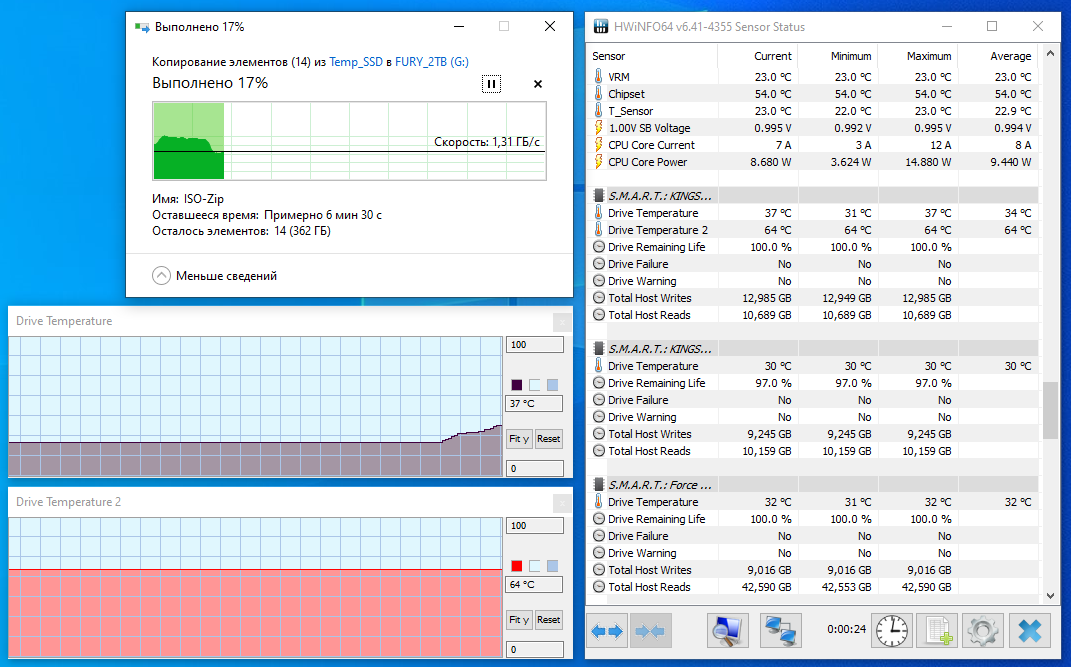Viewport: 1071px width, 667px height.
Task: Click red color swatch in Drive Temperature 2
Action: (517, 566)
